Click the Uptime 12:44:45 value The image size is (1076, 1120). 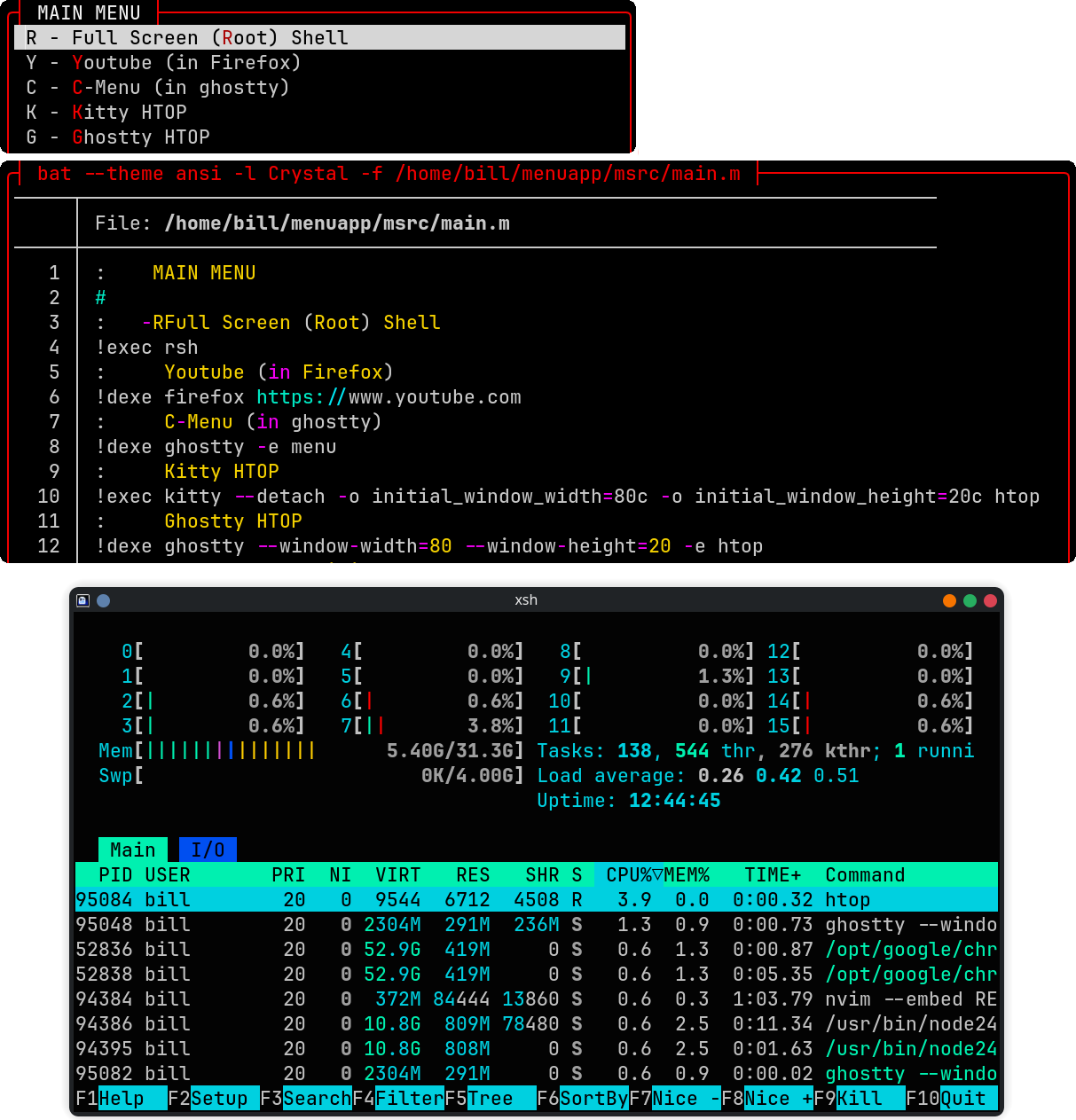[x=675, y=800]
